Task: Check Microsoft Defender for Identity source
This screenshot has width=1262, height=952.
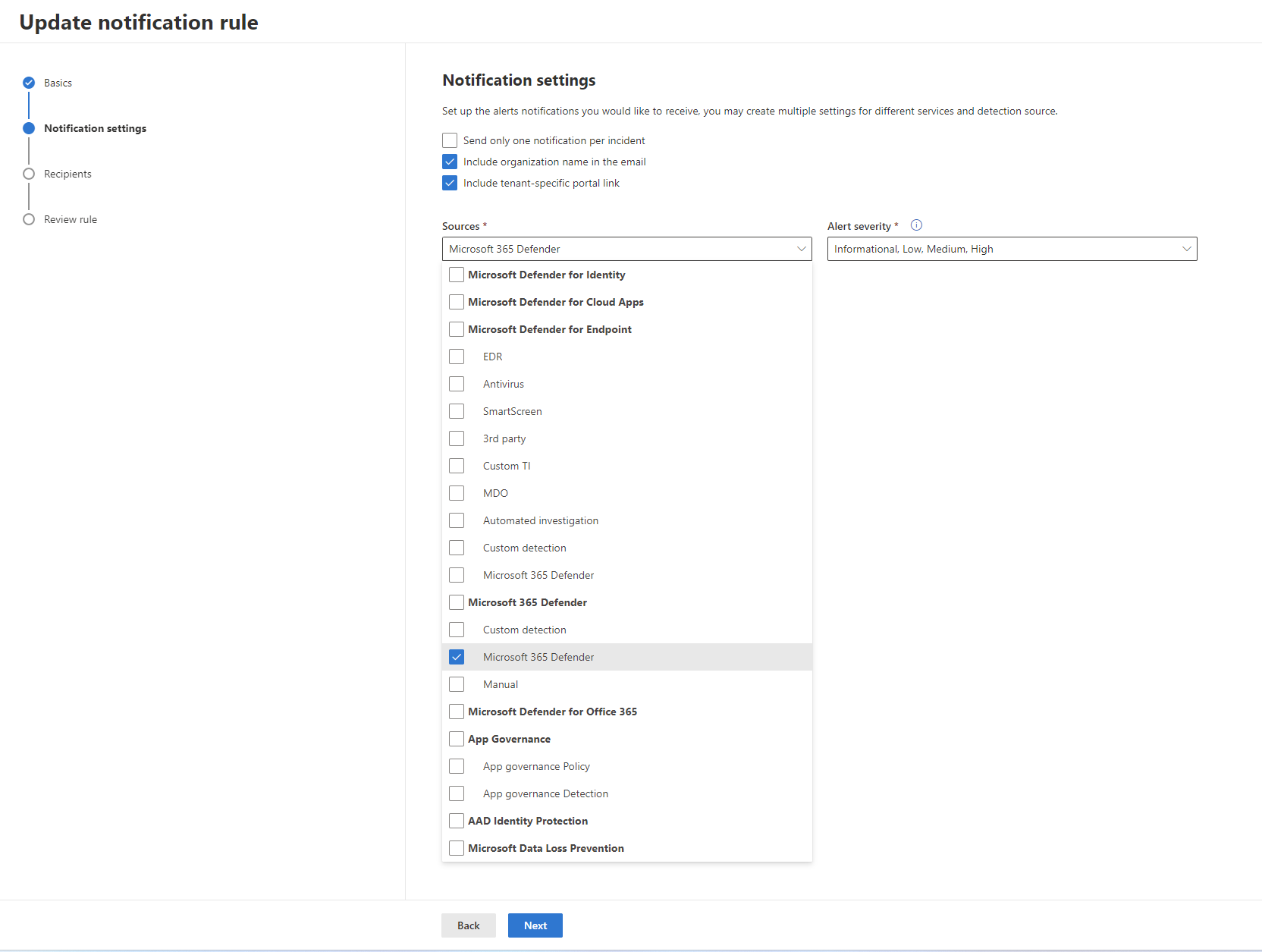Action: [456, 275]
